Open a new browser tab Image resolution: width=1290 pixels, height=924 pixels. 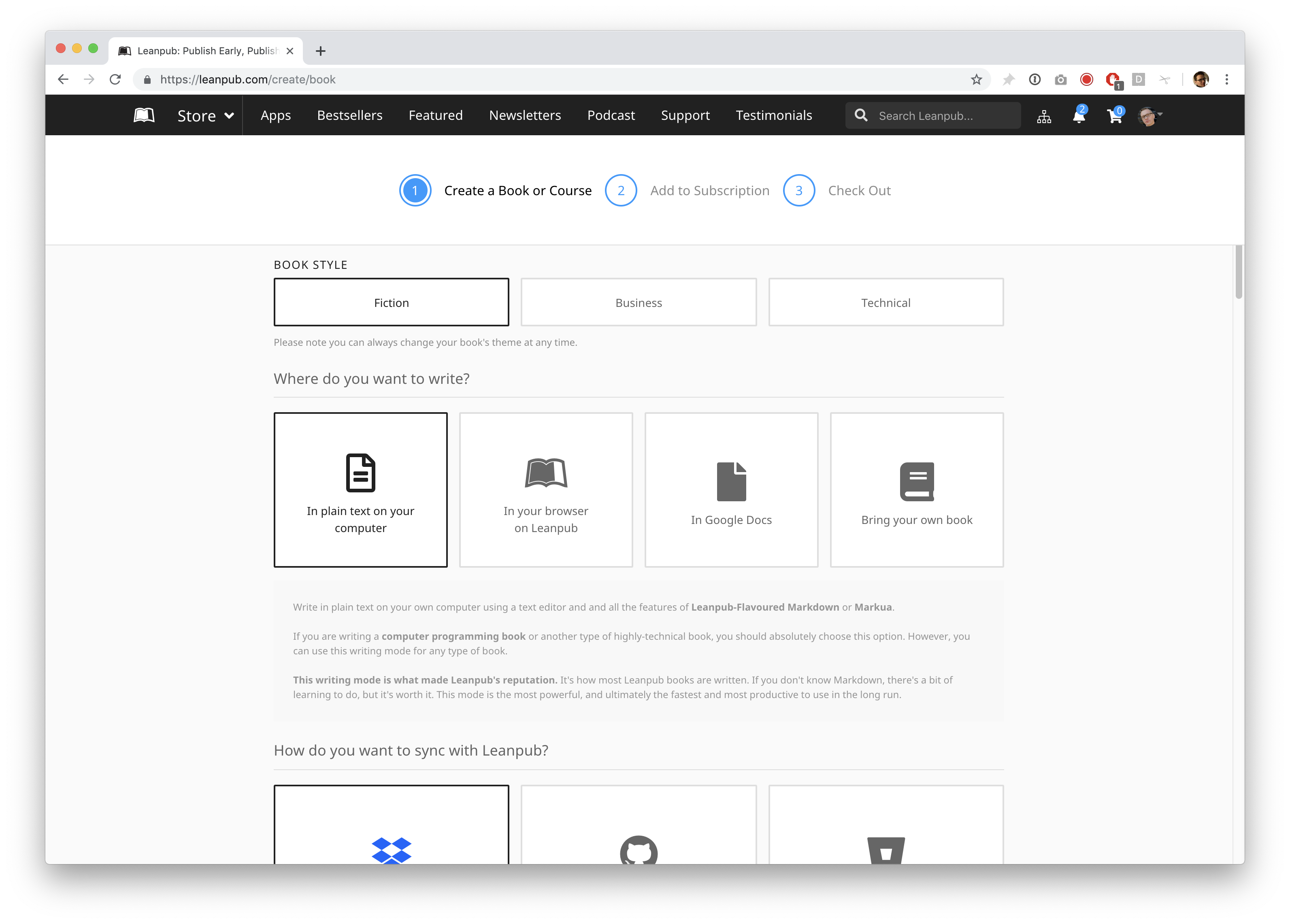coord(321,51)
